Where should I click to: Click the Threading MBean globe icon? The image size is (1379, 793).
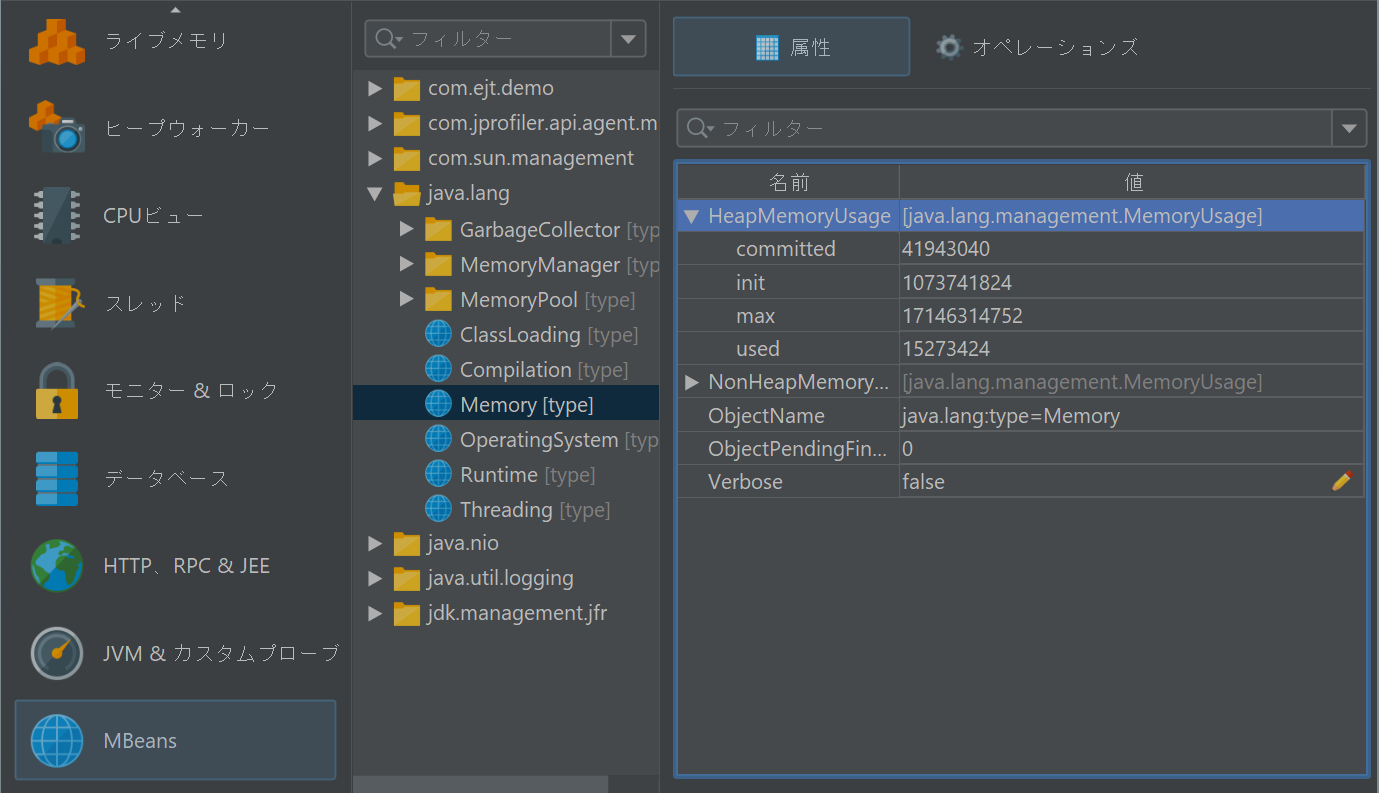[438, 509]
